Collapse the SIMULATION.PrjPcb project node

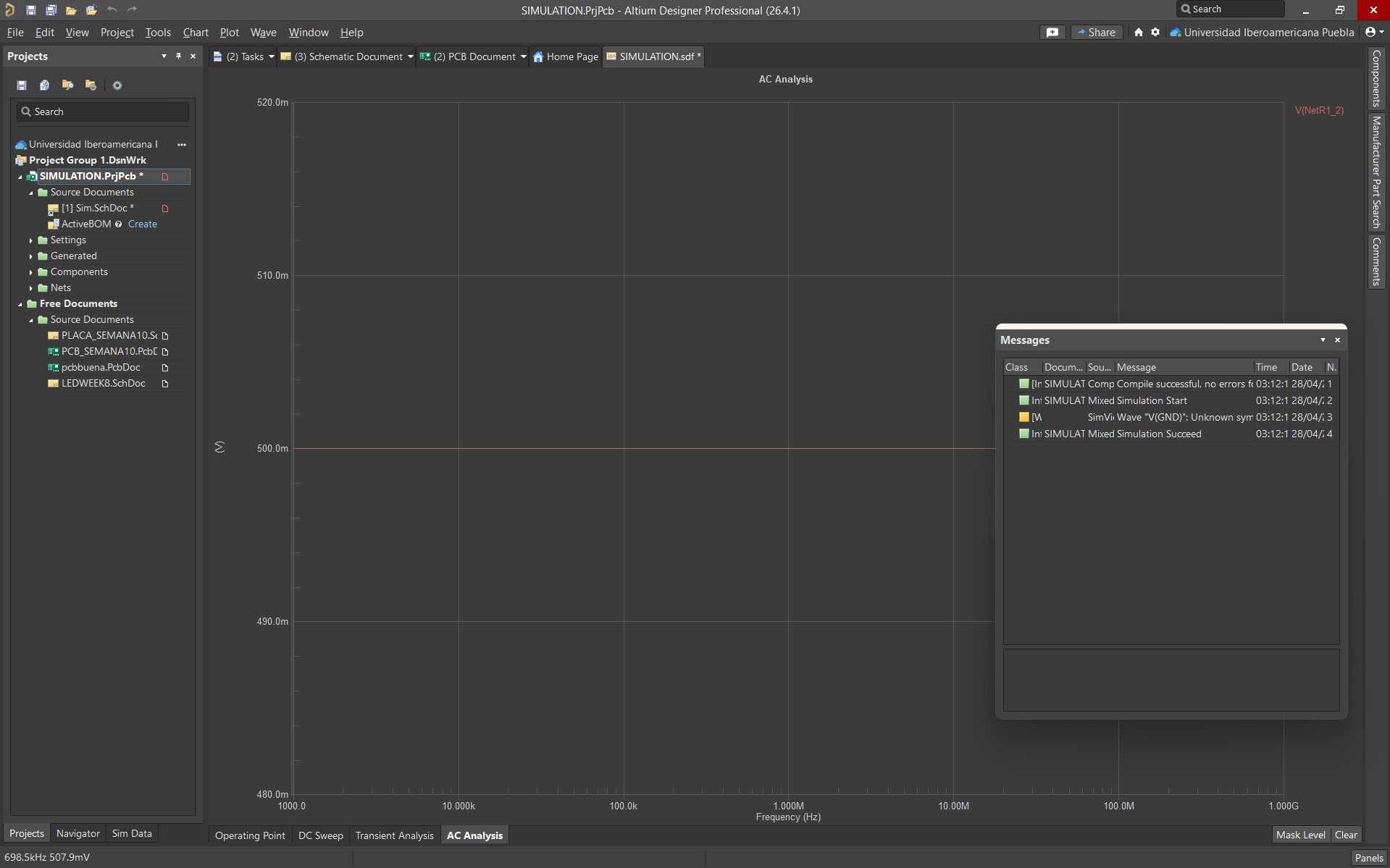click(x=20, y=177)
